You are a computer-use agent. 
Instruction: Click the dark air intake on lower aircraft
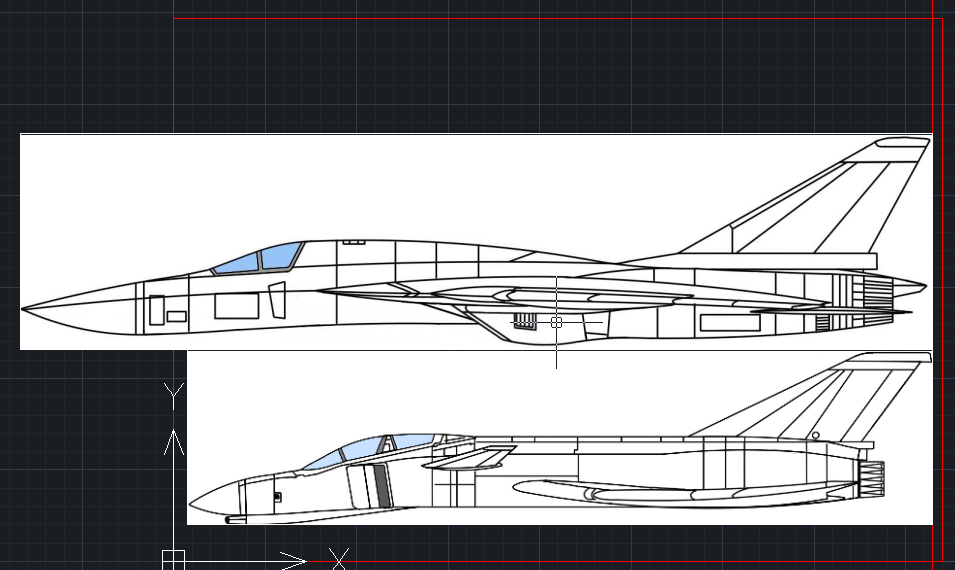[x=381, y=485]
